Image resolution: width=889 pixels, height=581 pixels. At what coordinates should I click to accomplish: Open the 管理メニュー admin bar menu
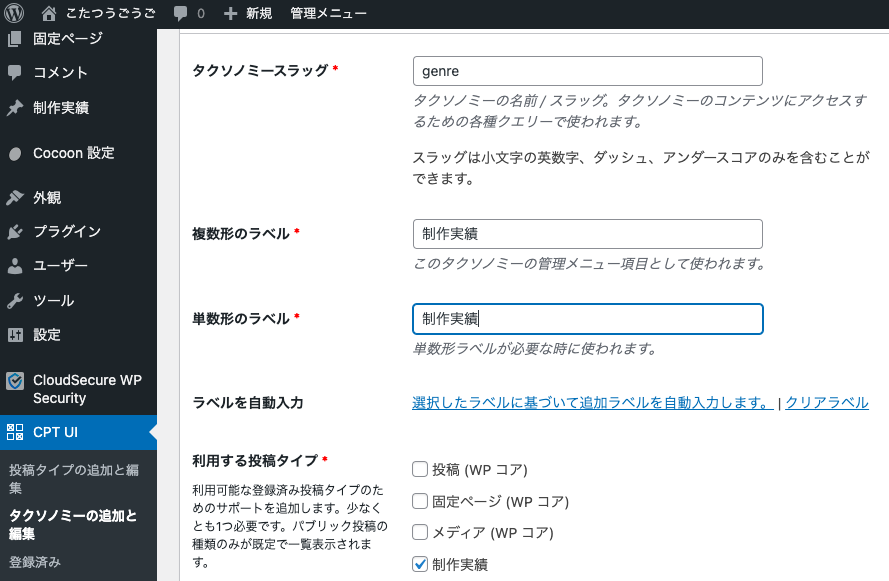tap(328, 14)
